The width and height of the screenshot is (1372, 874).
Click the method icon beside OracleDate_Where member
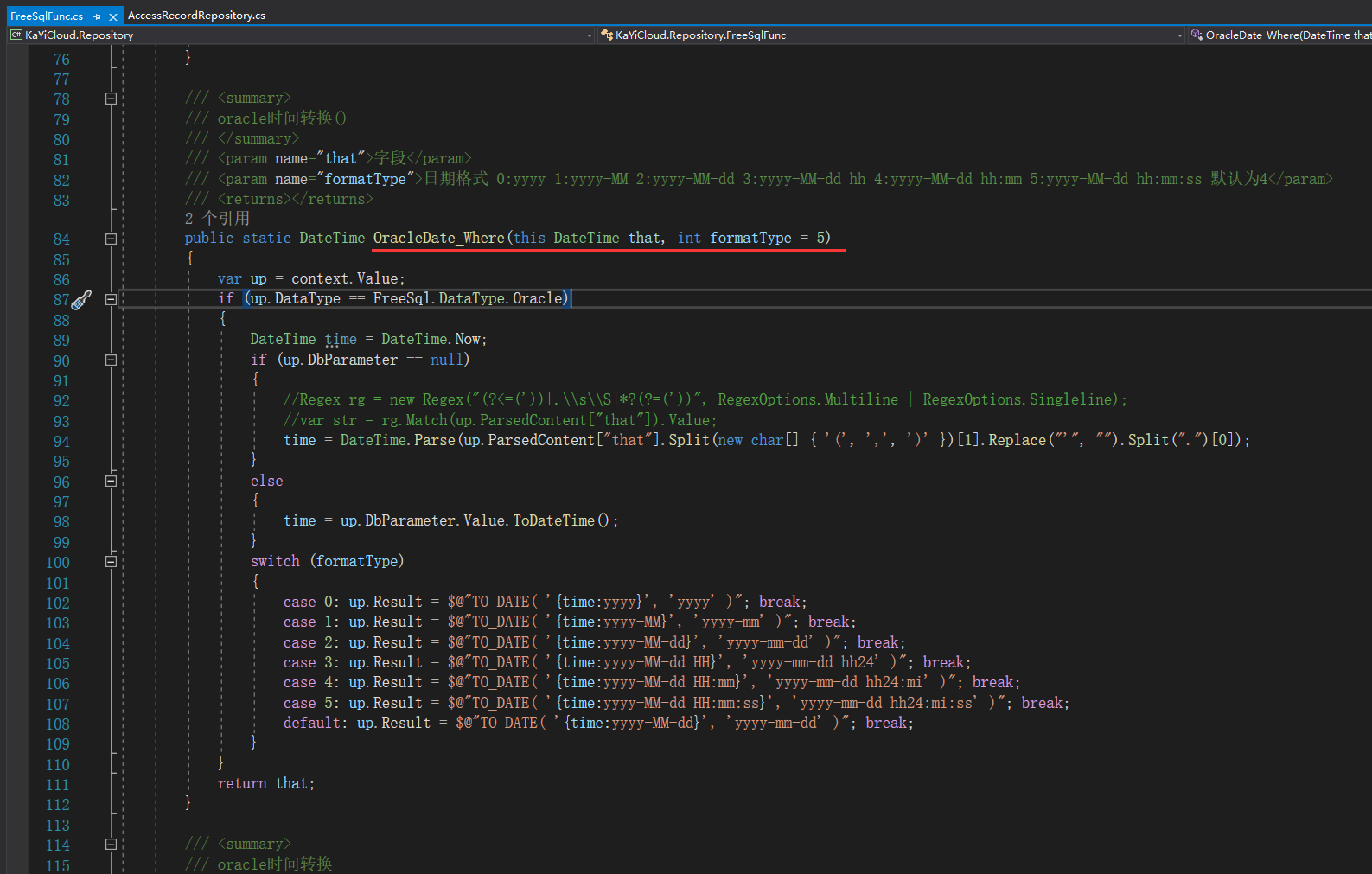pyautogui.click(x=1197, y=35)
